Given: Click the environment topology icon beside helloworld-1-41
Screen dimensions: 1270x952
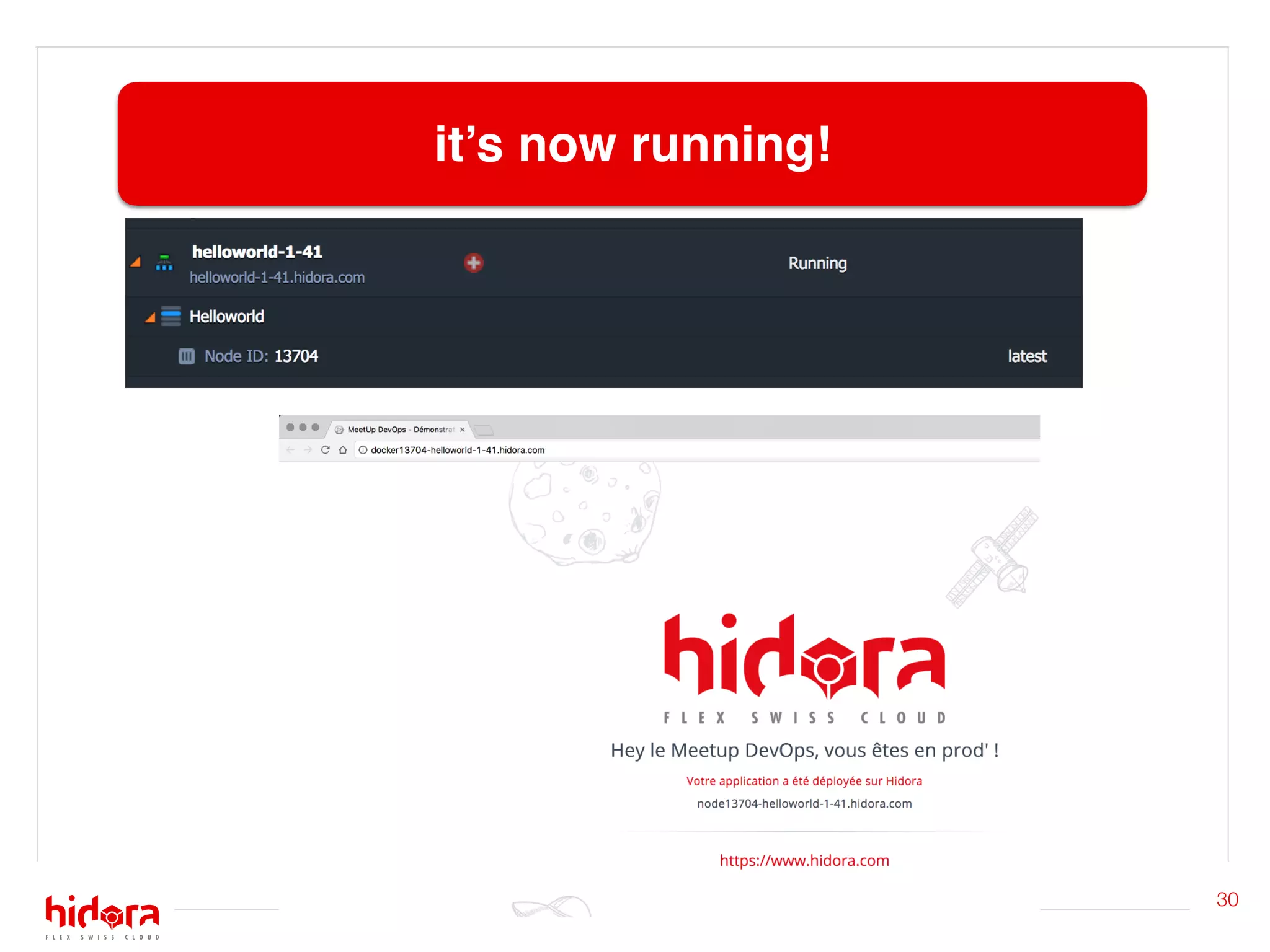Looking at the screenshot, I should [x=164, y=263].
